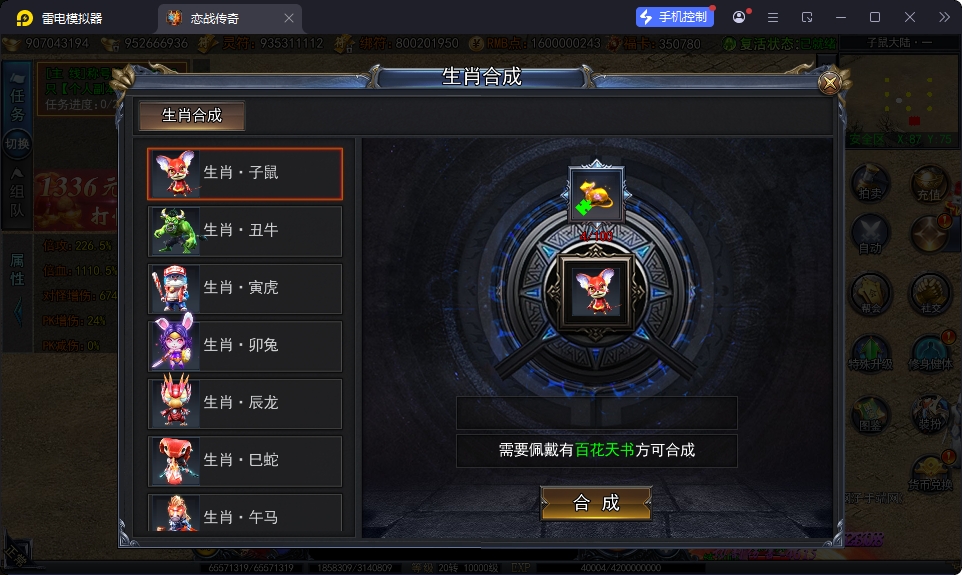Viewport: 962px width, 575px height.
Task: Pick the 生肖·午马 horse entry
Action: coord(245,513)
